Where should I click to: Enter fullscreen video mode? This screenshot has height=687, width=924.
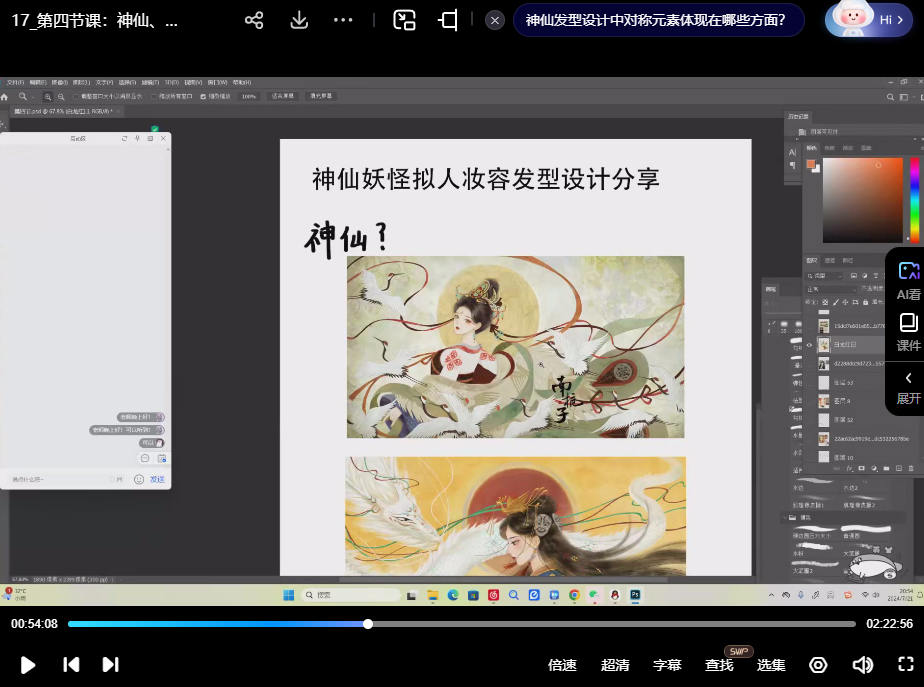click(x=906, y=665)
